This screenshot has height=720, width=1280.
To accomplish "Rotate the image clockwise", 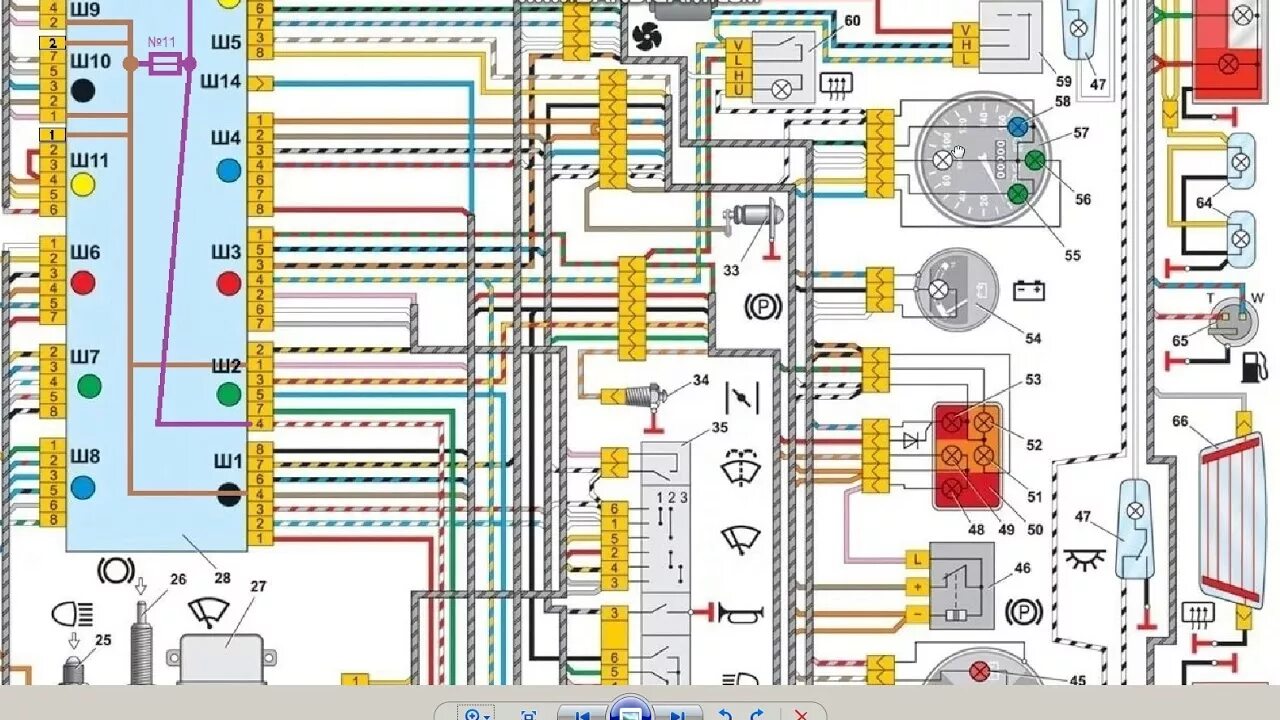I will [x=757, y=714].
